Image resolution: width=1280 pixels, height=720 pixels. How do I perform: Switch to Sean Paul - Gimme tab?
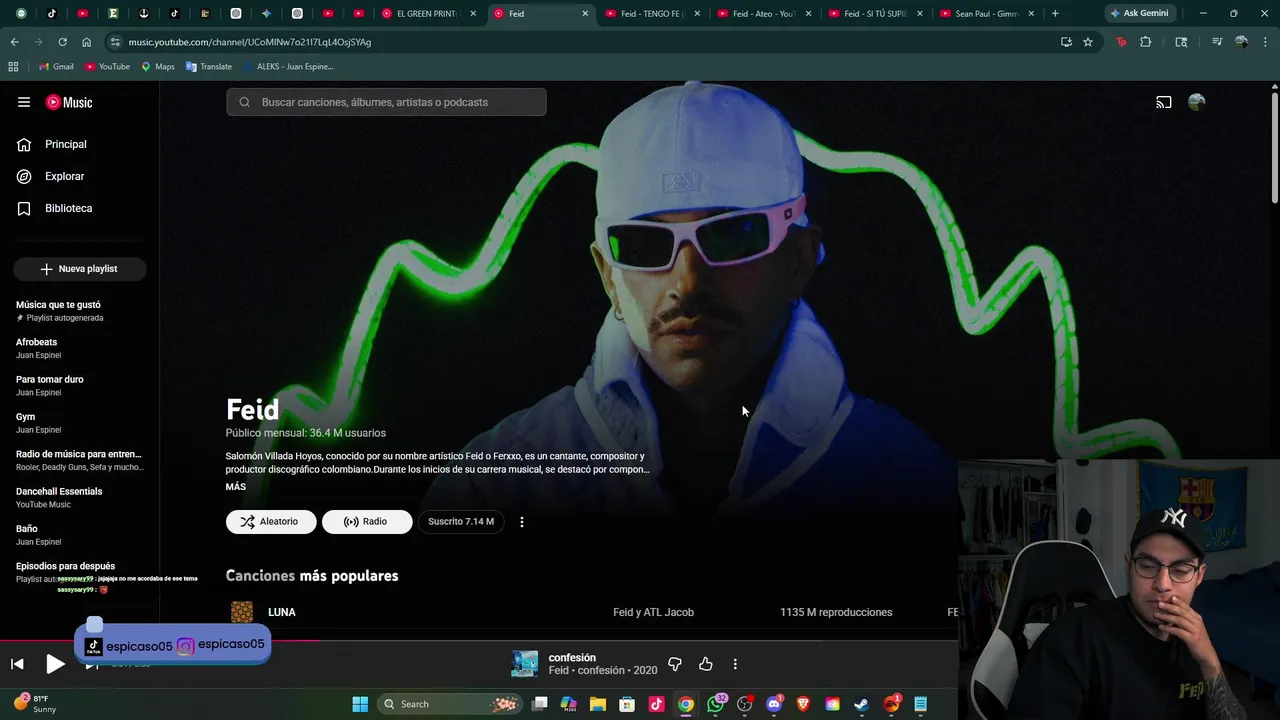coord(989,14)
